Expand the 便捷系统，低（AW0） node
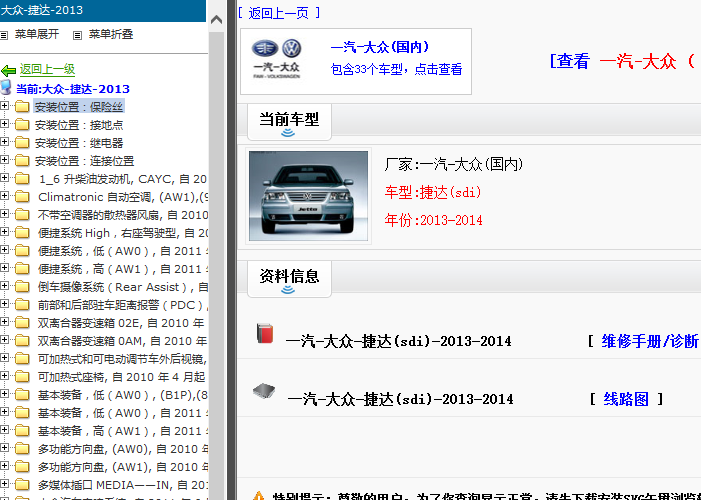Screen dimensions: 701x500 tap(4, 250)
